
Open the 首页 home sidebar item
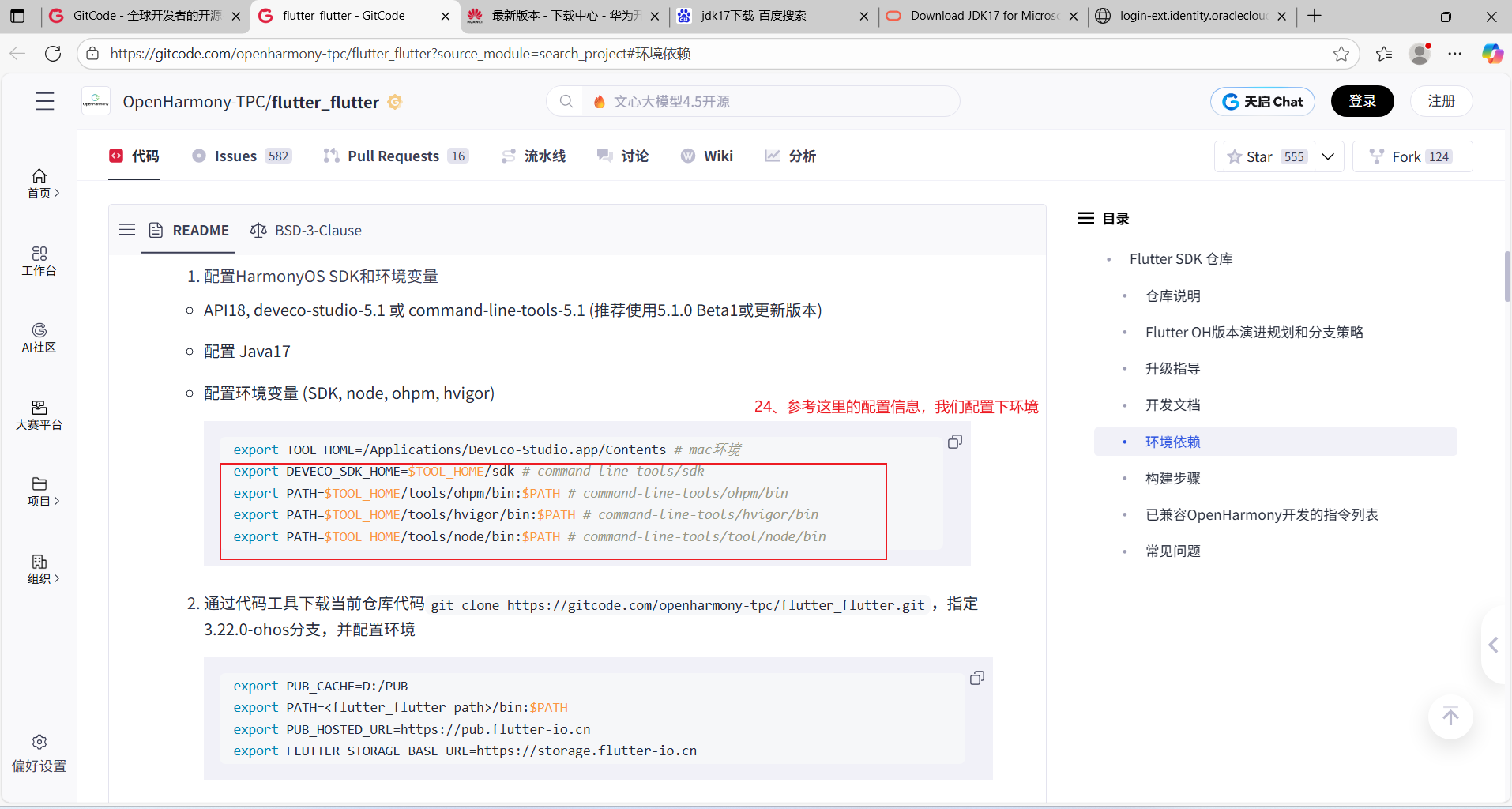(39, 183)
